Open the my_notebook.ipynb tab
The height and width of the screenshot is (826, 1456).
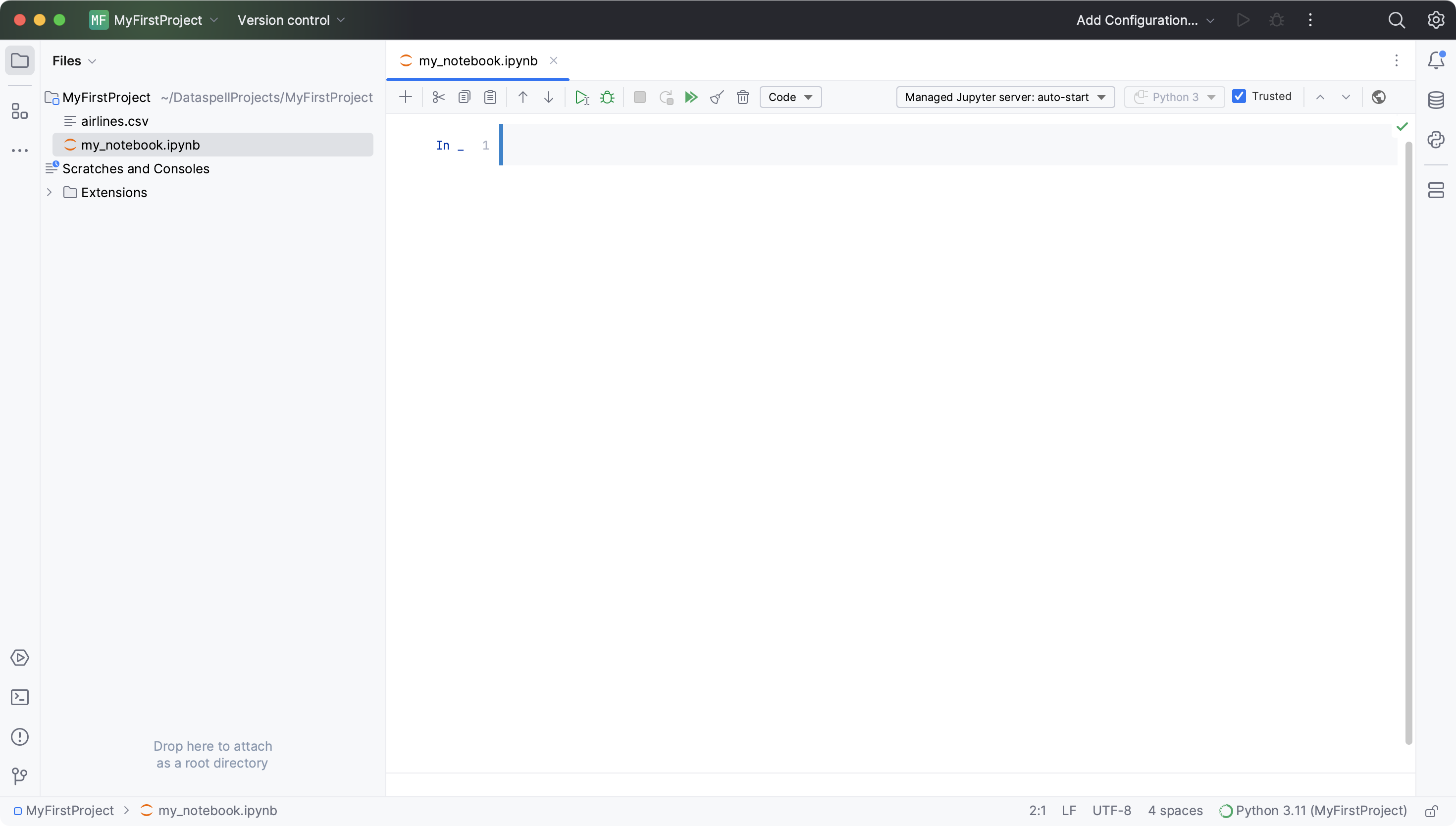tap(477, 60)
